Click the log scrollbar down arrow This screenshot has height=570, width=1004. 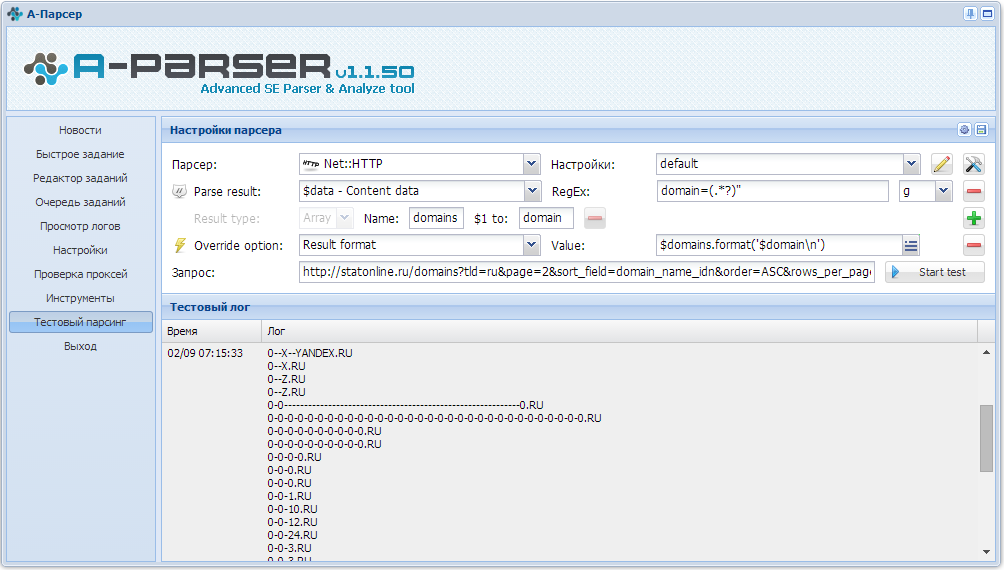click(986, 552)
